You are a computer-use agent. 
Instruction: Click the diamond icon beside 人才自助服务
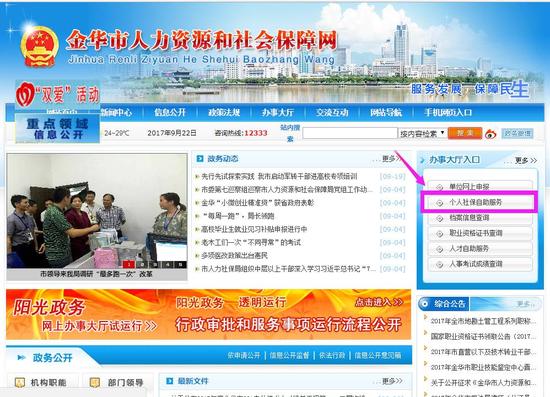click(x=440, y=249)
